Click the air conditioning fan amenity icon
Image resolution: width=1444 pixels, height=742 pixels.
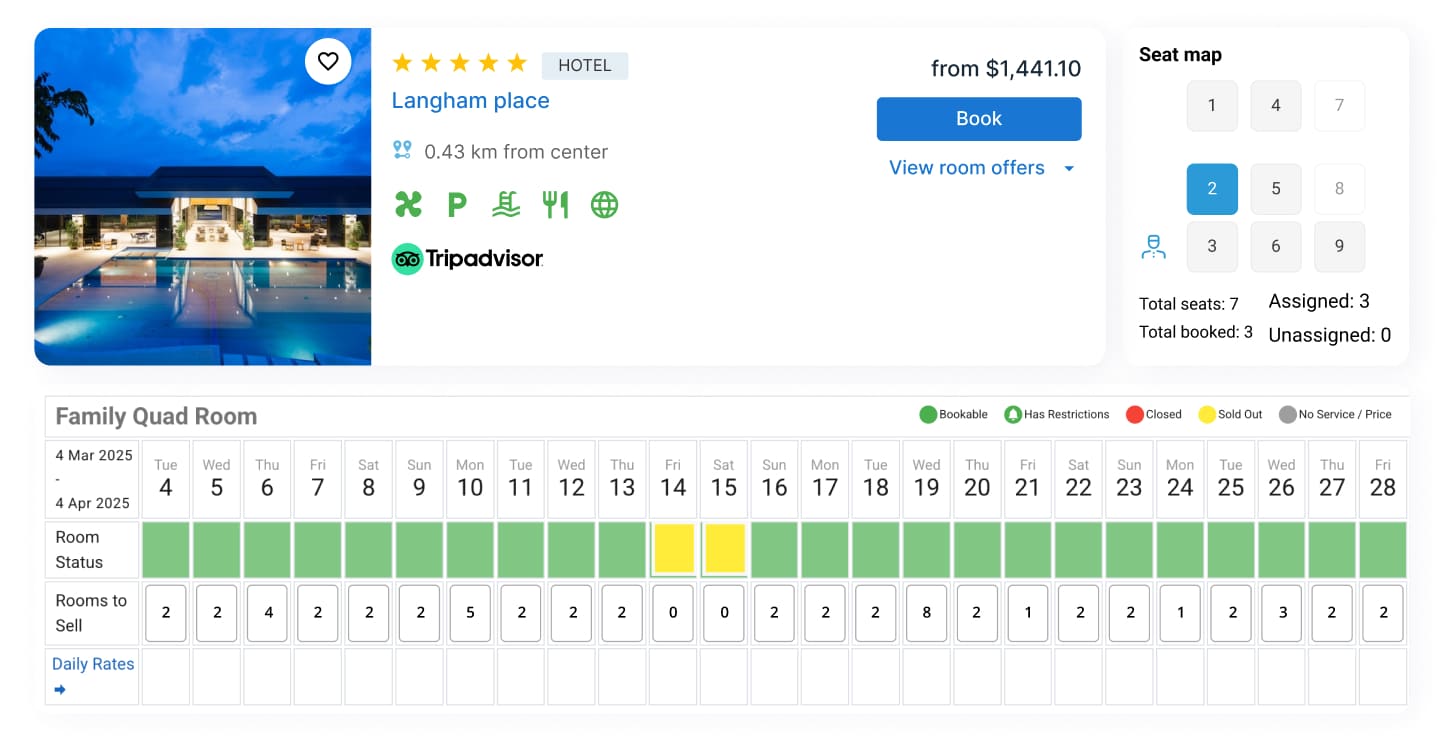[x=407, y=205]
